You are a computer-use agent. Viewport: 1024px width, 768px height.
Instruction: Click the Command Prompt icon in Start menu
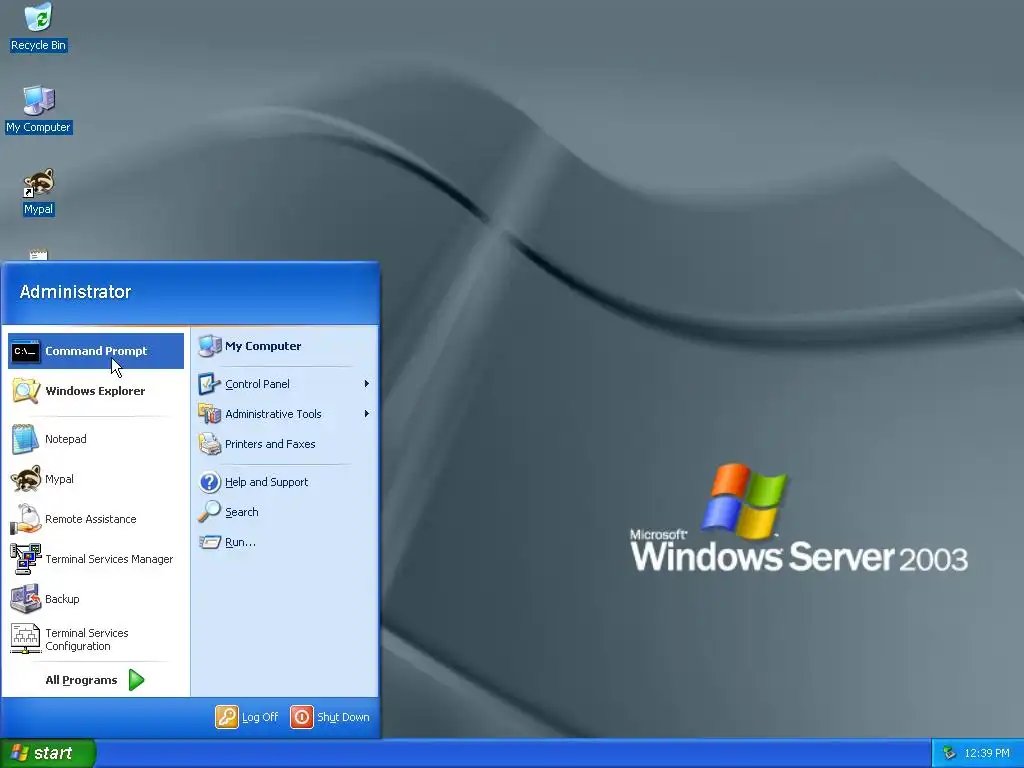point(25,351)
